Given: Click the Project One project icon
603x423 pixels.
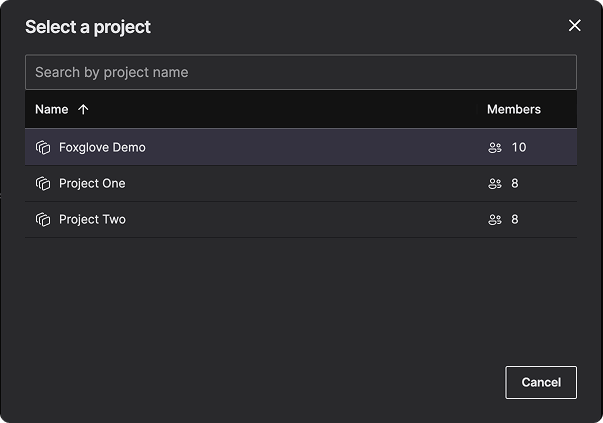Looking at the screenshot, I should (43, 184).
